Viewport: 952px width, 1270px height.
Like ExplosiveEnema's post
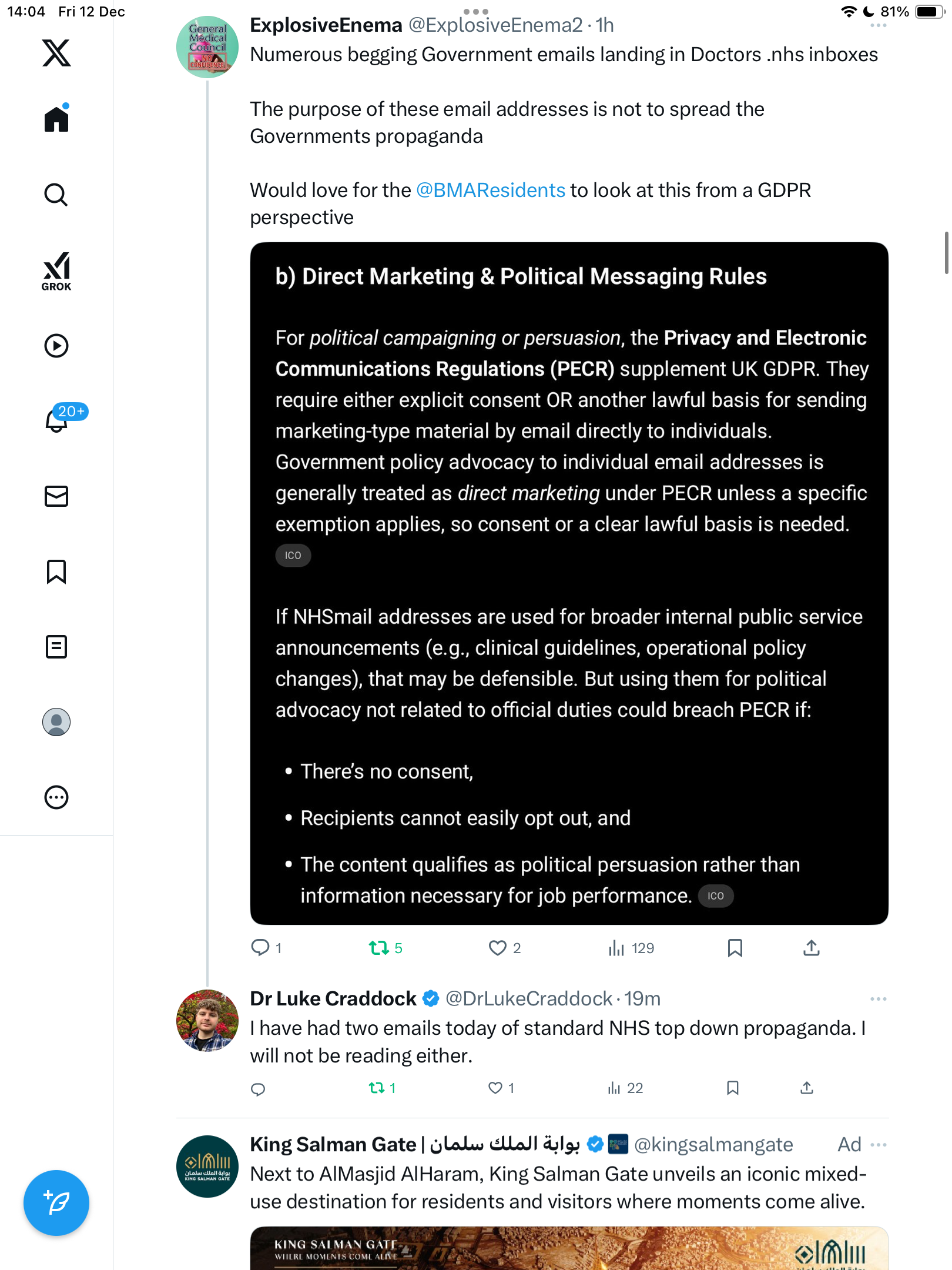click(x=498, y=948)
